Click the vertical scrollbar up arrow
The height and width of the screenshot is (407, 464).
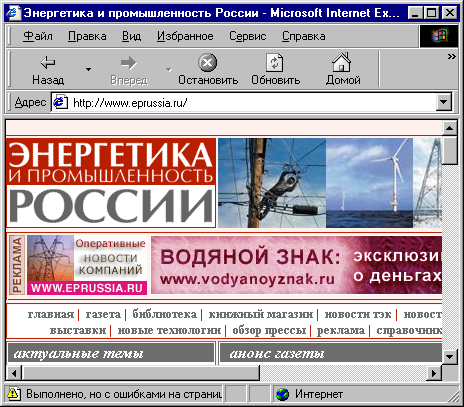(450, 128)
